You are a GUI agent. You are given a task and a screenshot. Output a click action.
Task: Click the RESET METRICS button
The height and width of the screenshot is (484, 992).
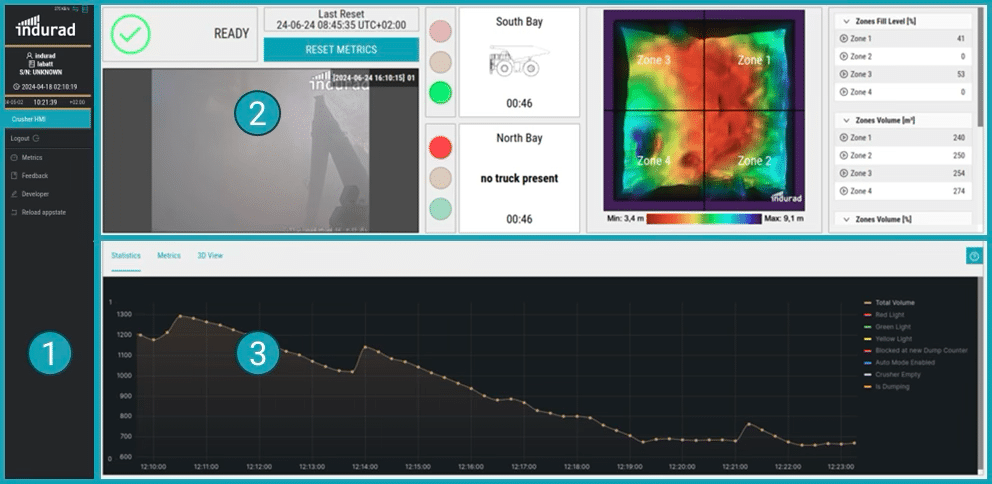tap(341, 49)
